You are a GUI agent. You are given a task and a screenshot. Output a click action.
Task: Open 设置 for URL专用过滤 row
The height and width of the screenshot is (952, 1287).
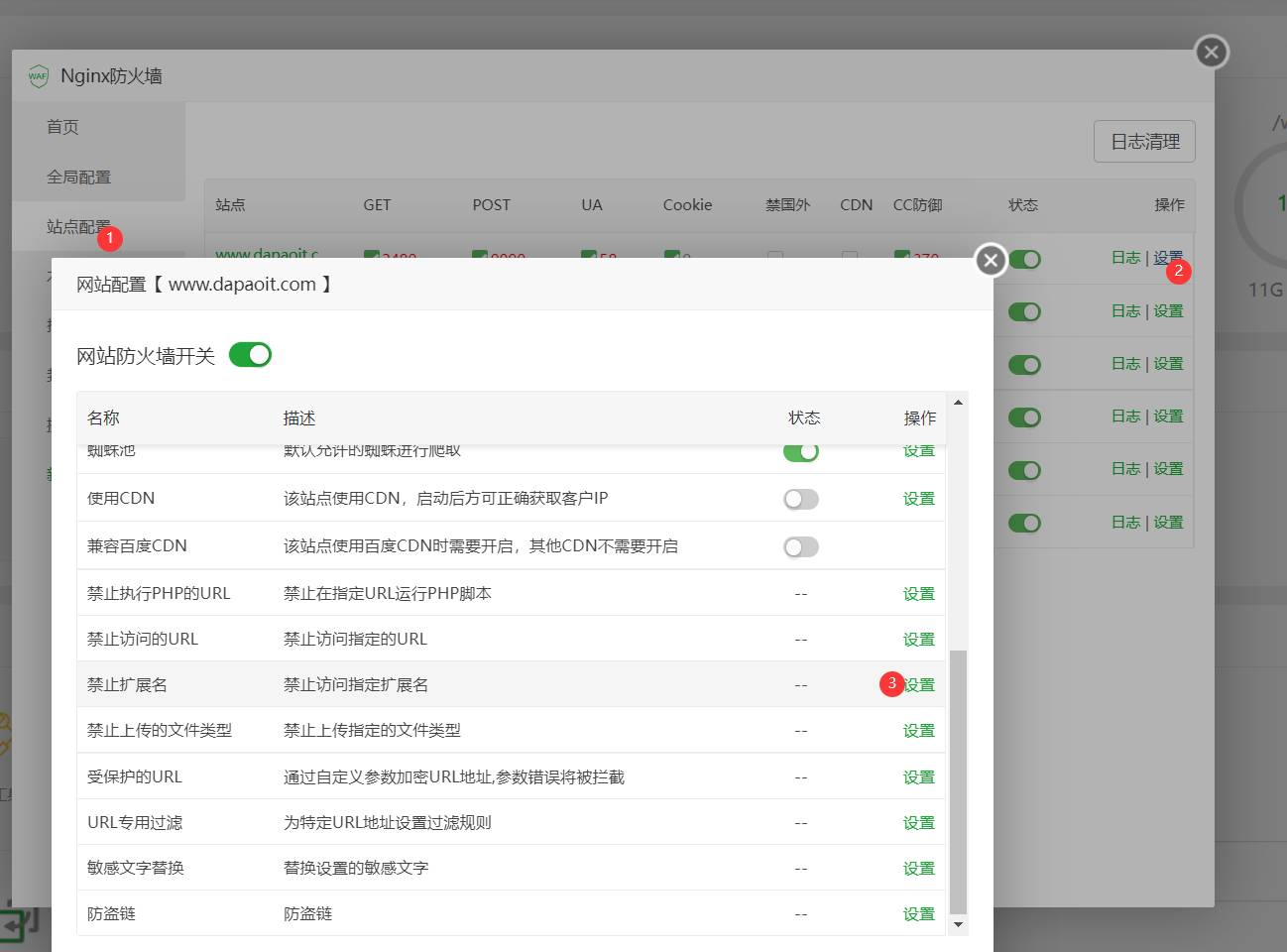pos(918,823)
